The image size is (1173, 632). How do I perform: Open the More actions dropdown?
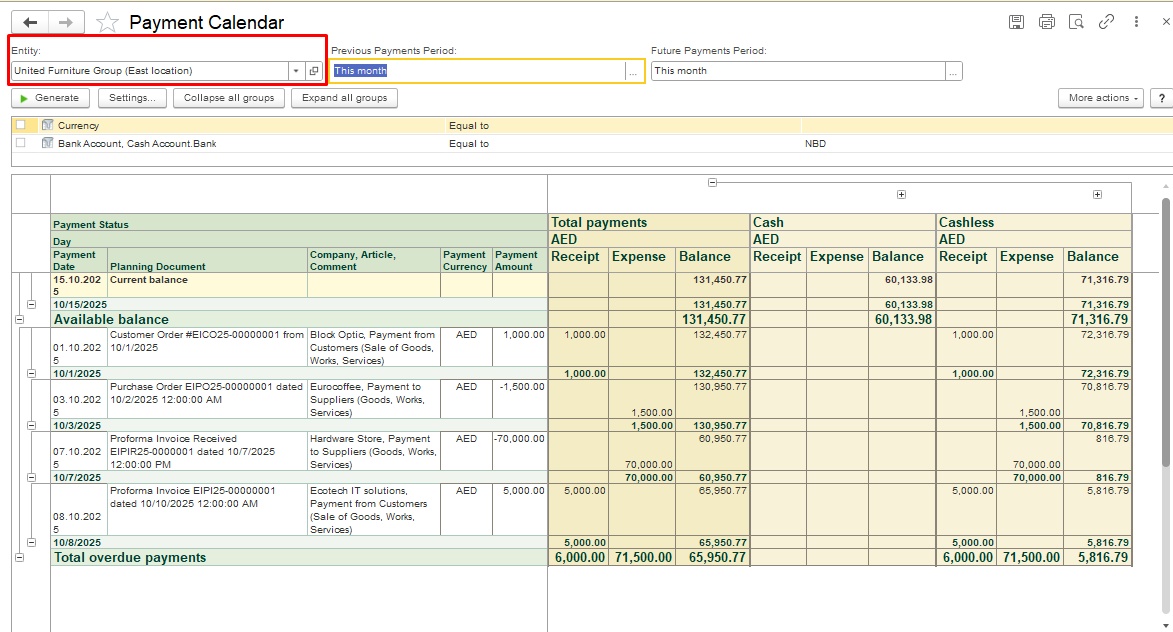(x=1100, y=98)
